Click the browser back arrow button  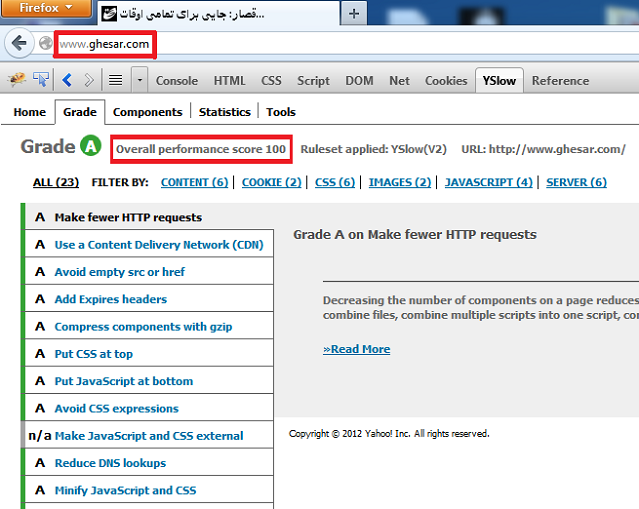pyautogui.click(x=19, y=43)
